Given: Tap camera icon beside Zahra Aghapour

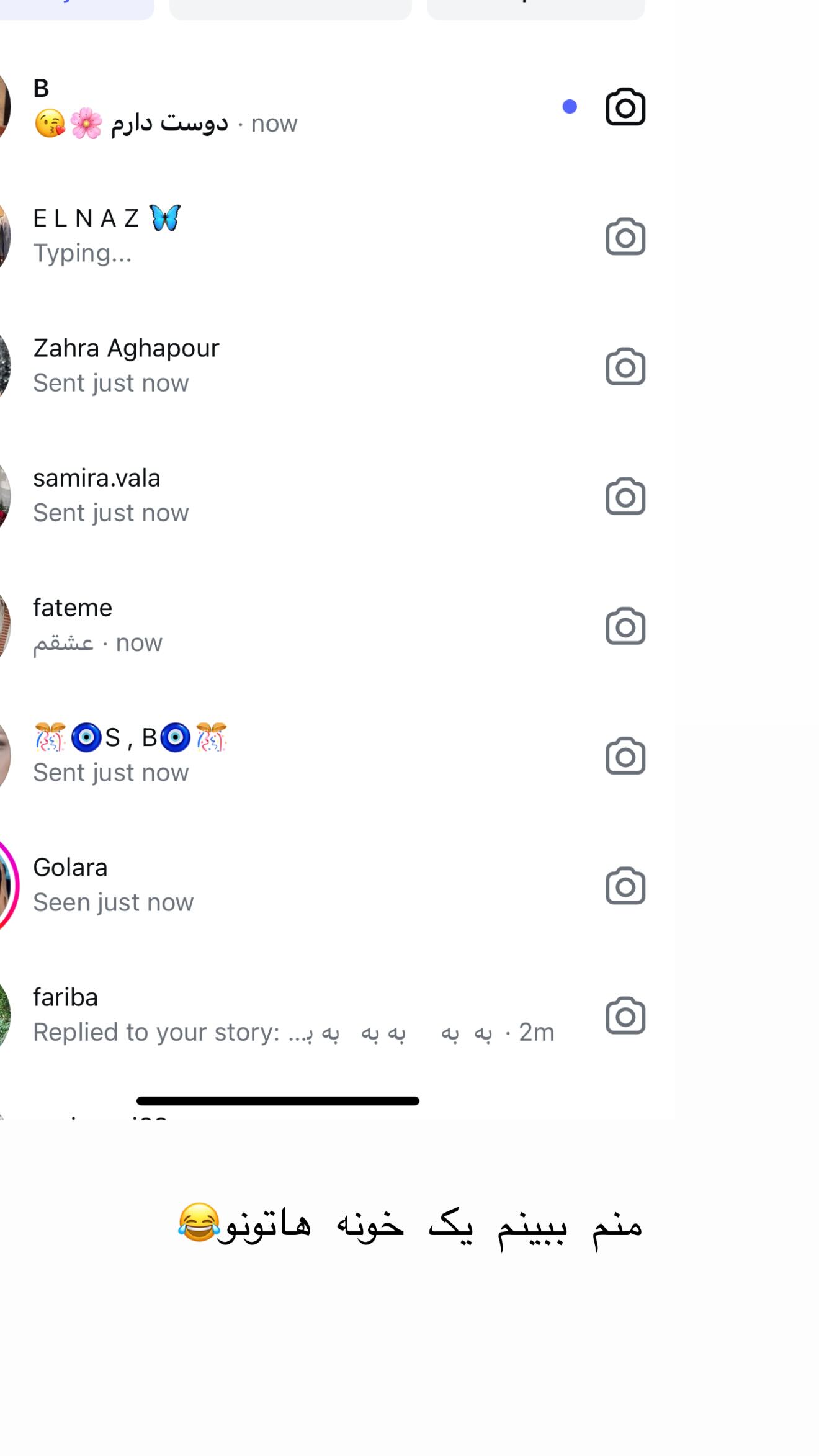Looking at the screenshot, I should click(625, 366).
